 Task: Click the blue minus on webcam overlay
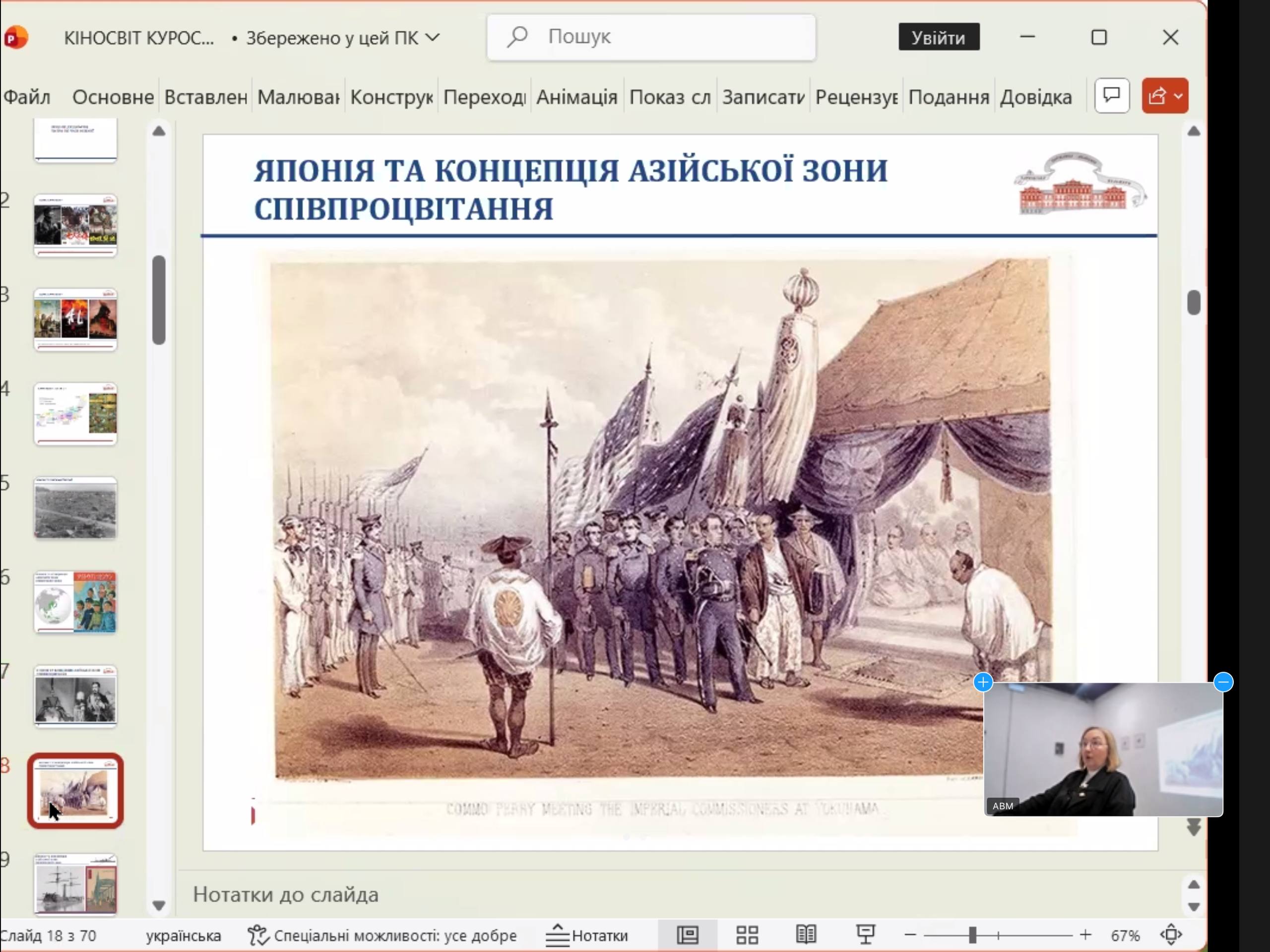(1223, 682)
